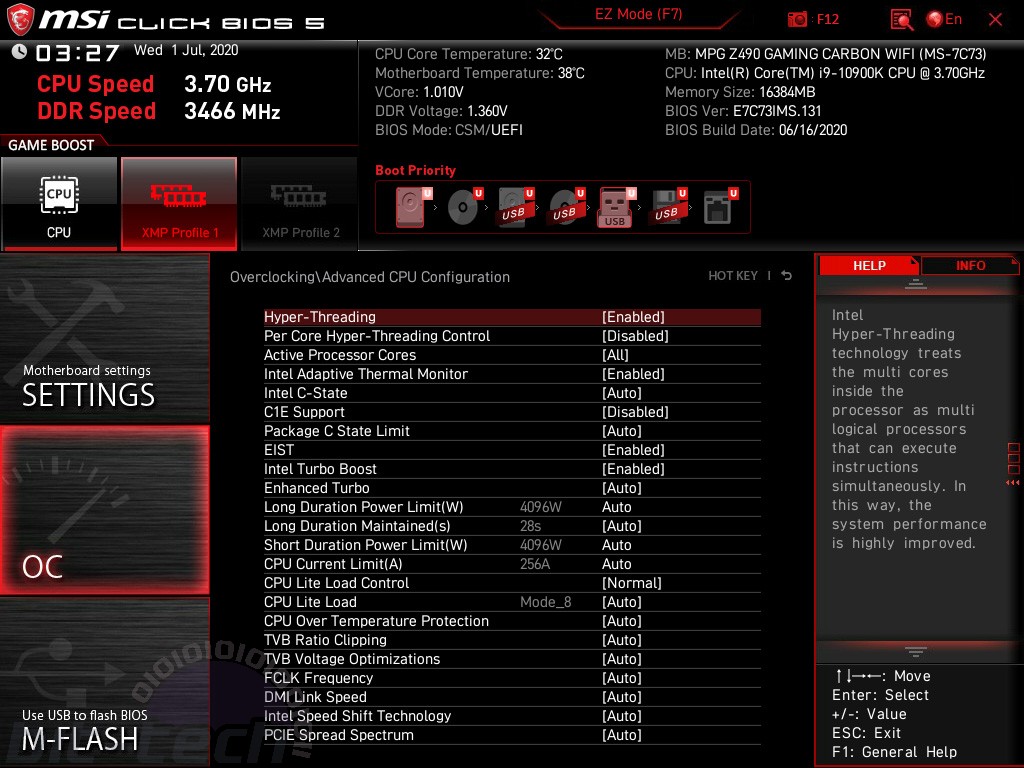
Task: Click the time display 03:27
Action: pos(77,52)
